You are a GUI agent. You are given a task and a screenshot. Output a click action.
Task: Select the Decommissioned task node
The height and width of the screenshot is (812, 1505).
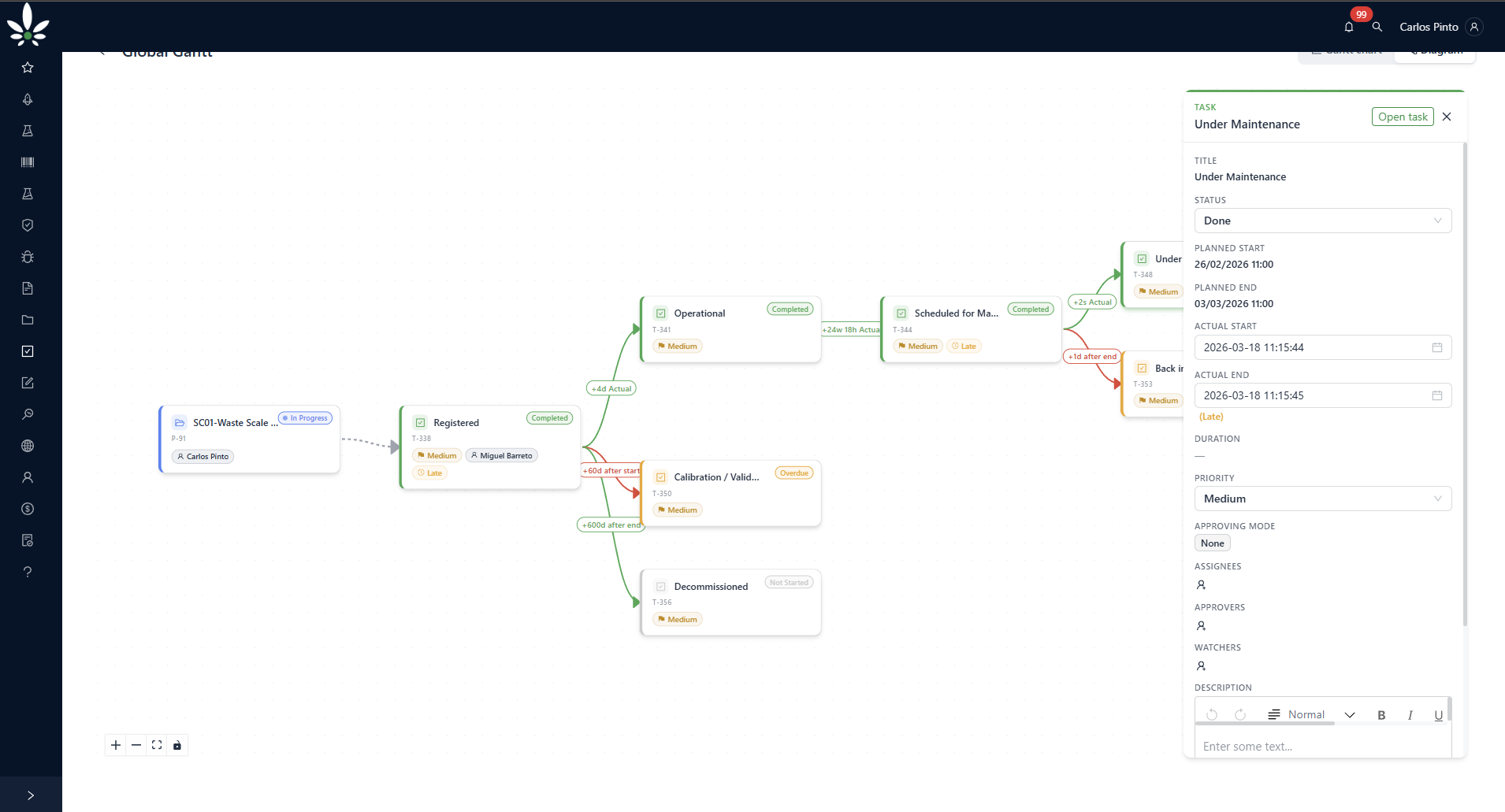730,603
